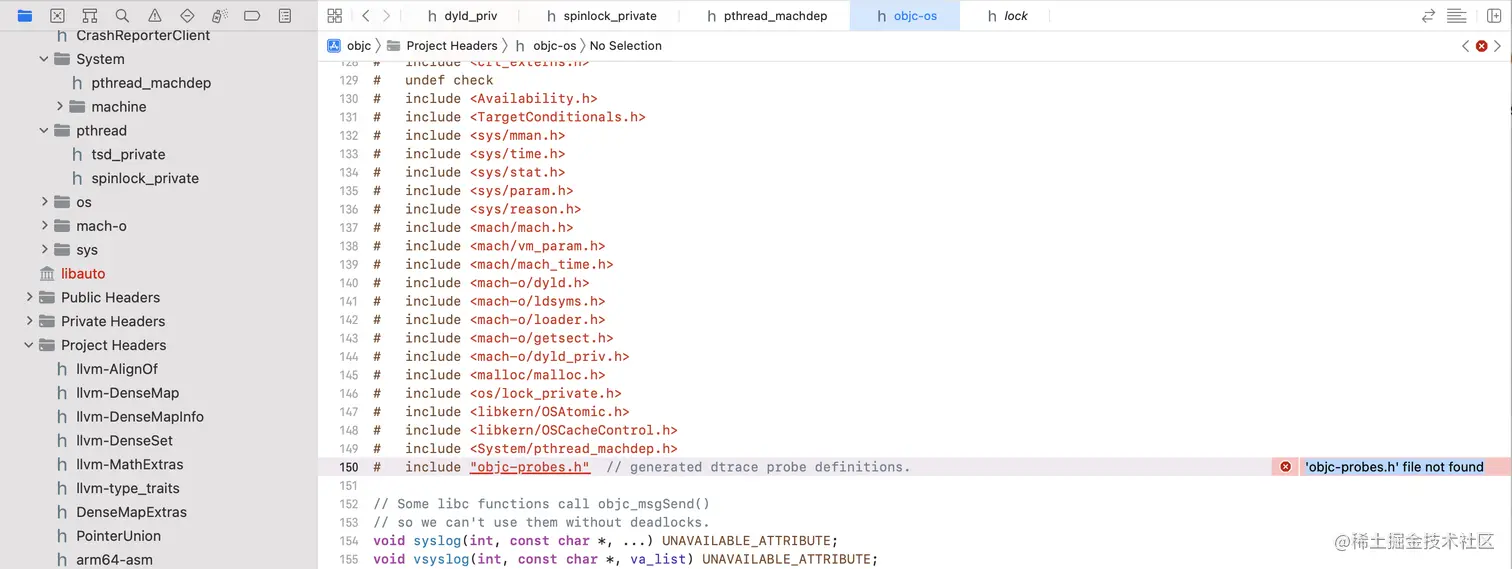Image resolution: width=1512 pixels, height=569 pixels.
Task: Open the Symbol navigator icon
Action: pyautogui.click(x=89, y=16)
